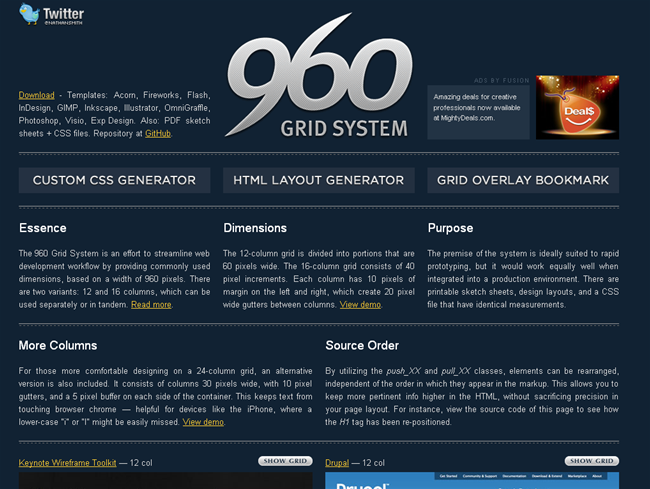Toggle Show Grid for Keynote Wireframe Toolkit
Image resolution: width=650 pixels, height=489 pixels.
[285, 461]
